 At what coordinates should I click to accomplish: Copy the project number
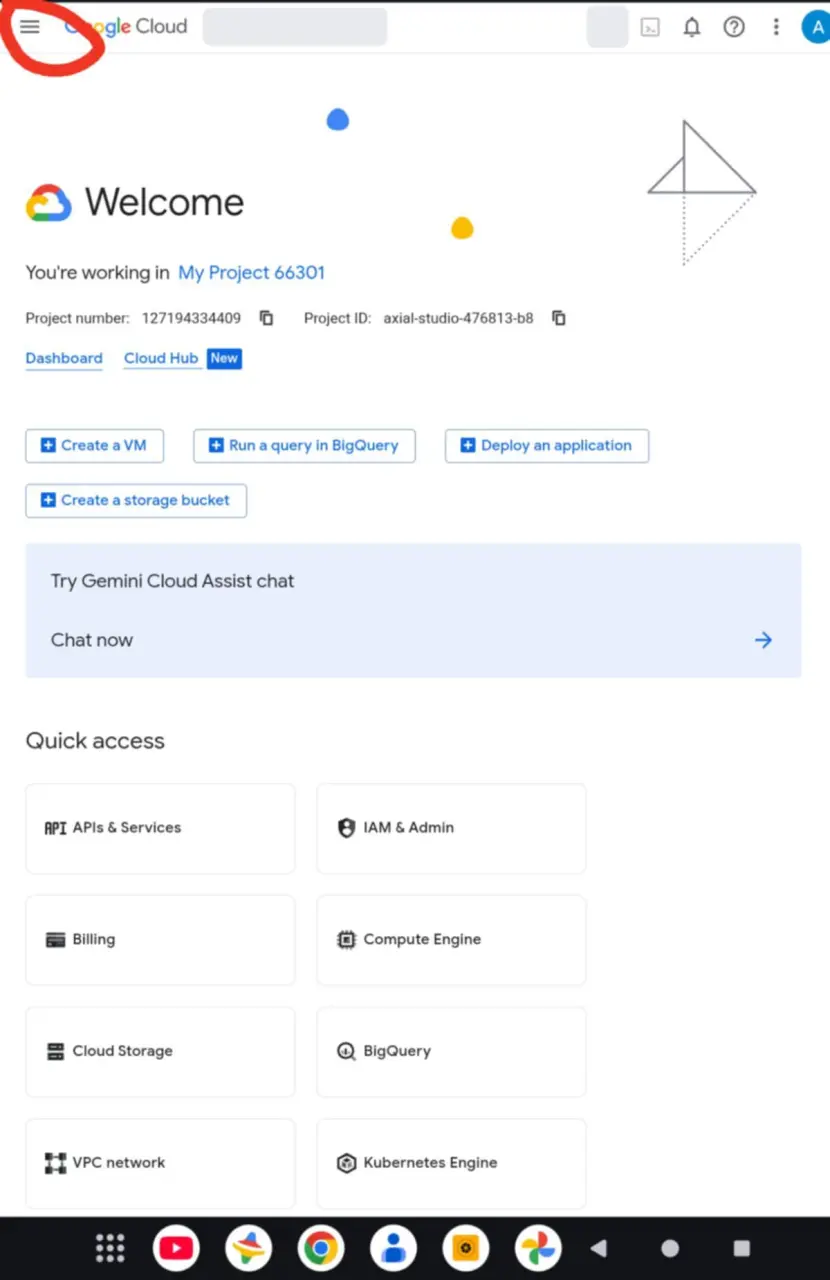(267, 318)
